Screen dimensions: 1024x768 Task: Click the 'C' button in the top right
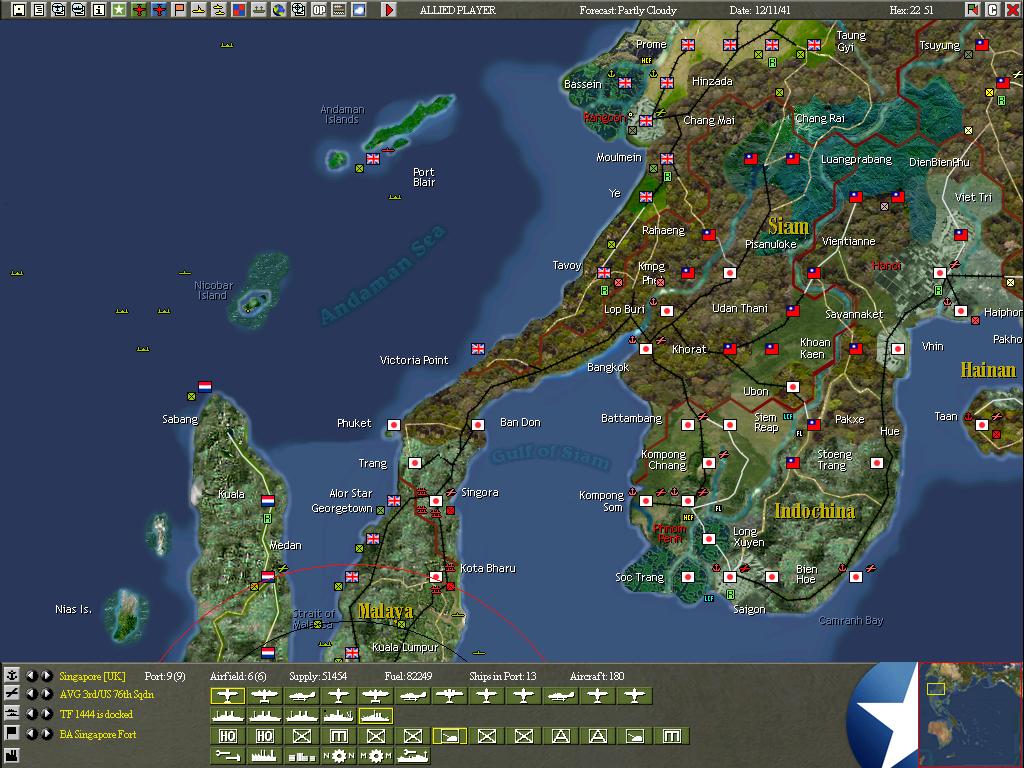click(992, 10)
